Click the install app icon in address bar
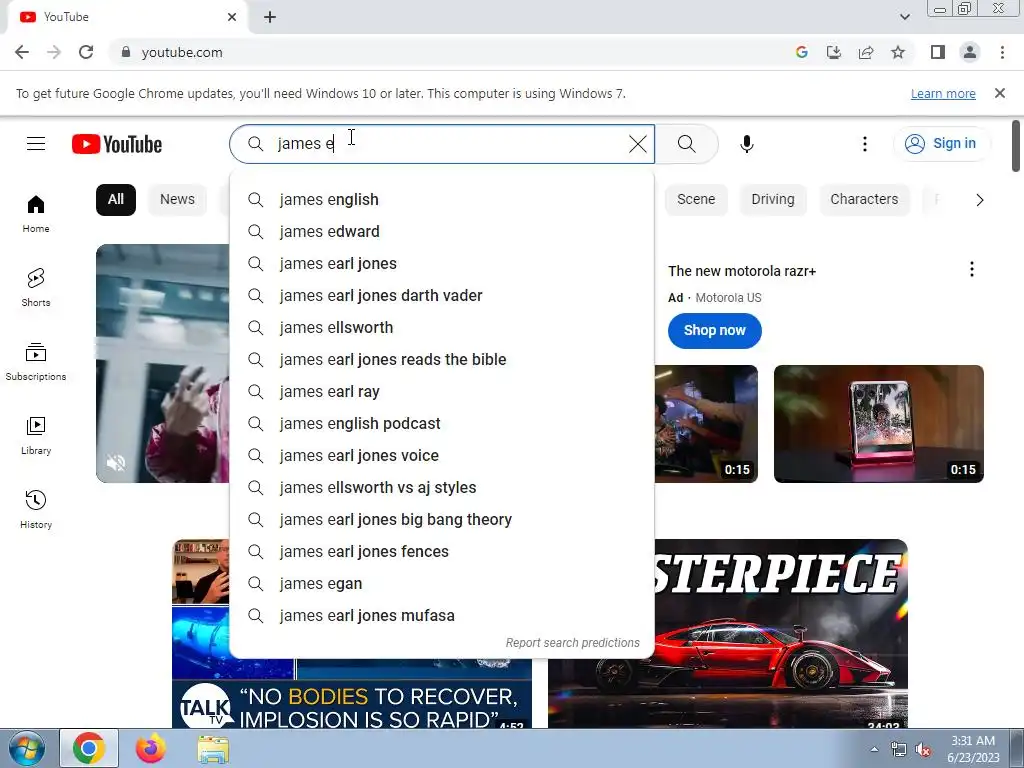 [833, 52]
